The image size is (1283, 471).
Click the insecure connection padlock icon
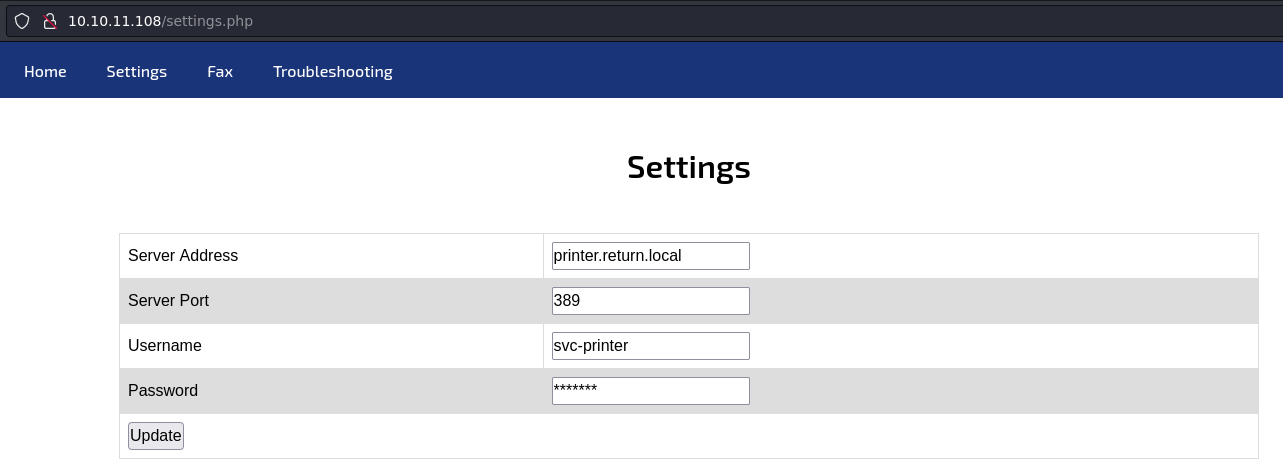tap(48, 21)
